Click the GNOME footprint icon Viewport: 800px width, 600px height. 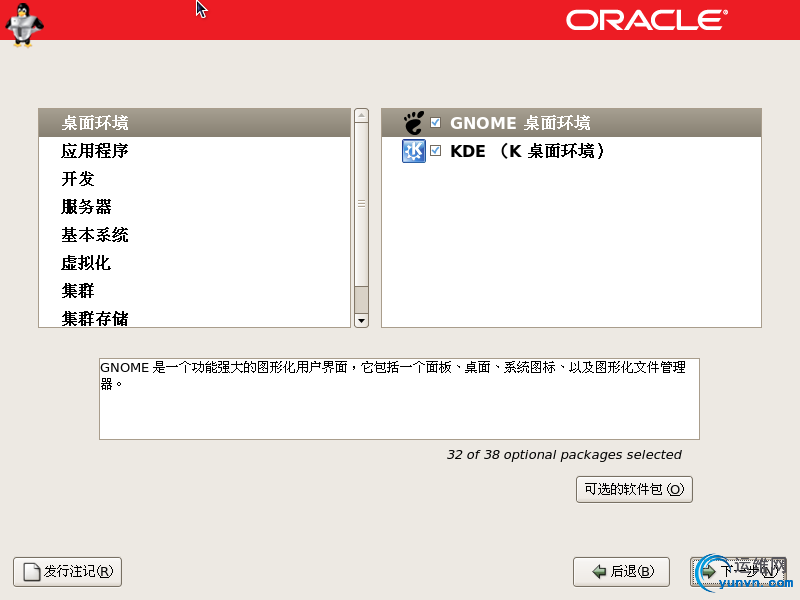(413, 122)
